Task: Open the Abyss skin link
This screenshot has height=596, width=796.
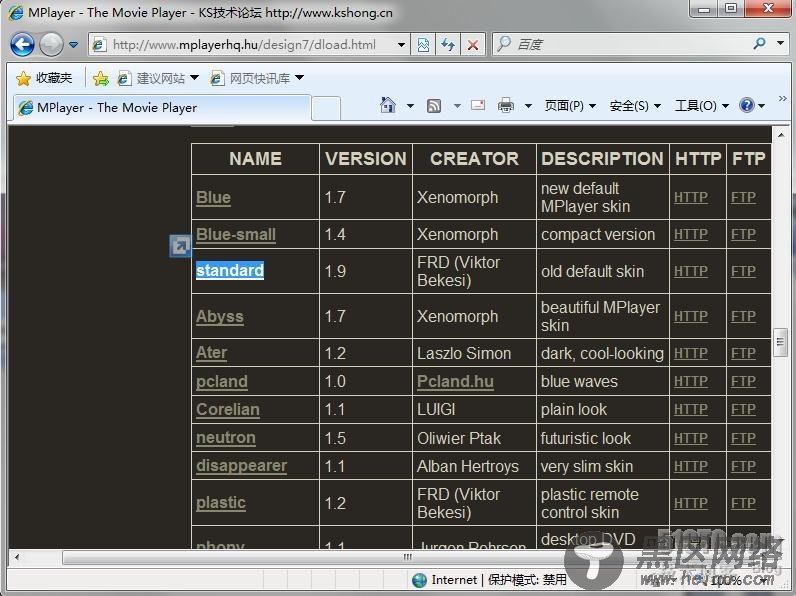Action: coord(220,316)
